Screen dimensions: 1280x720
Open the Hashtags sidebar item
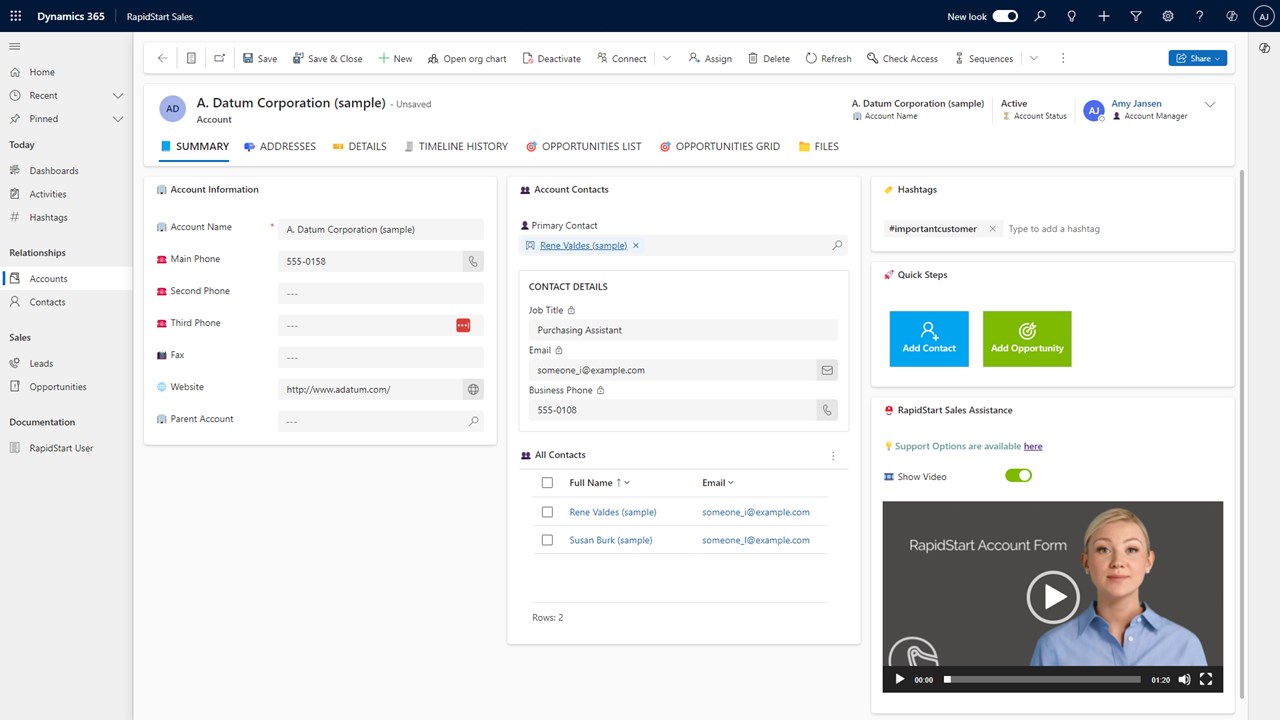click(x=48, y=217)
